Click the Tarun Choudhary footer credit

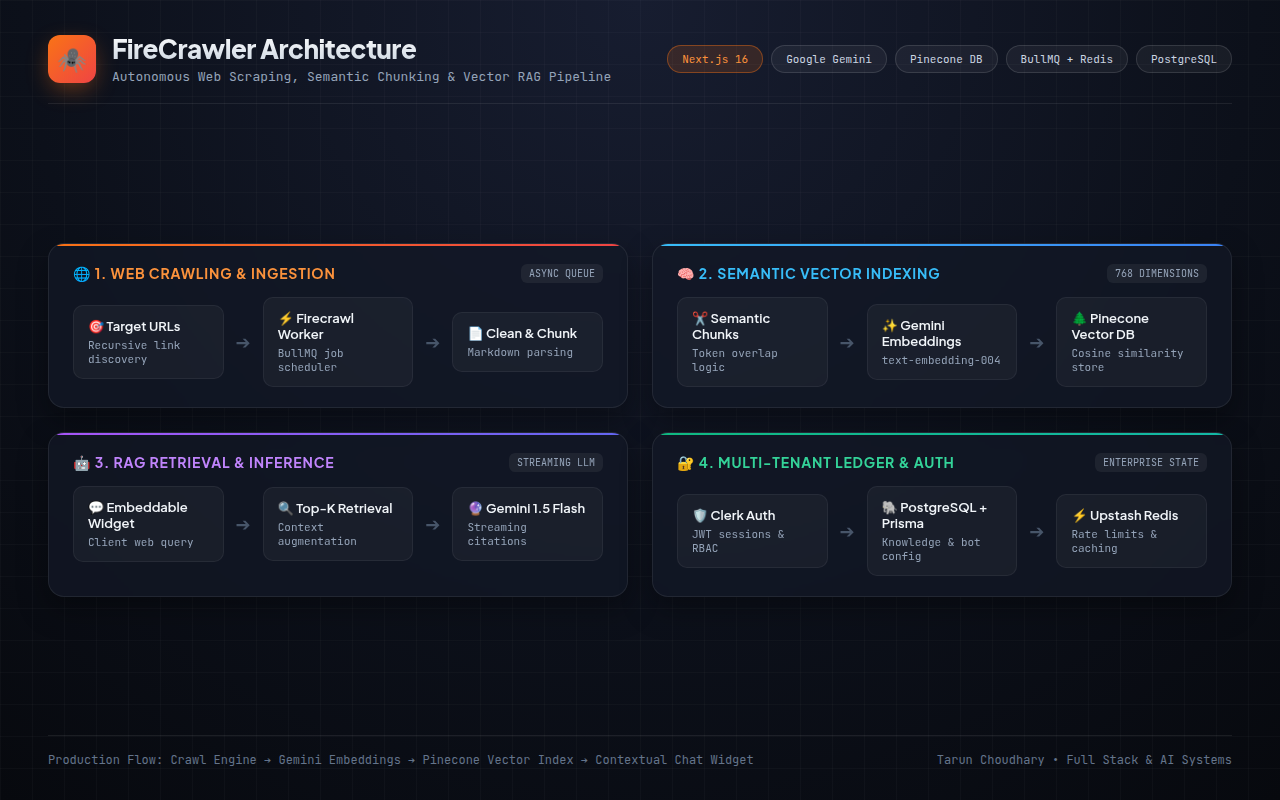coord(1084,760)
